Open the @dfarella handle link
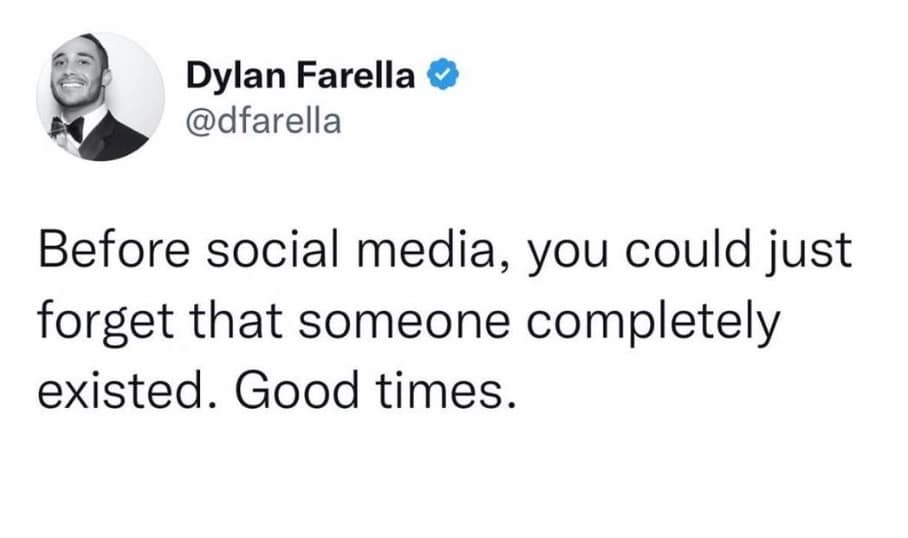 coord(263,121)
